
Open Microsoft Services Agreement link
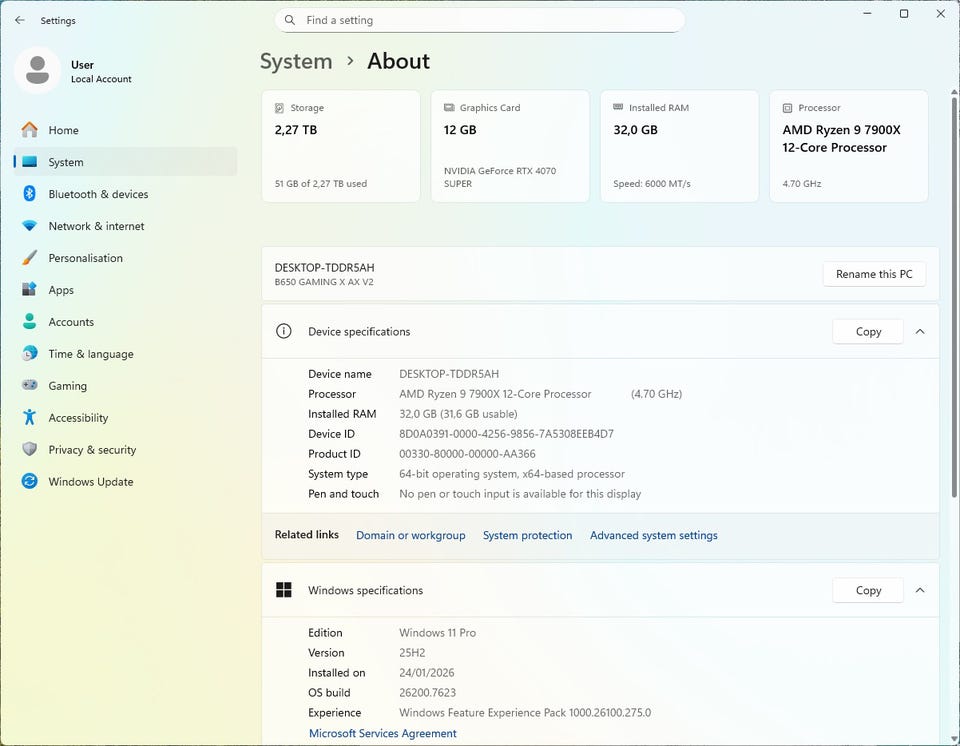click(382, 733)
